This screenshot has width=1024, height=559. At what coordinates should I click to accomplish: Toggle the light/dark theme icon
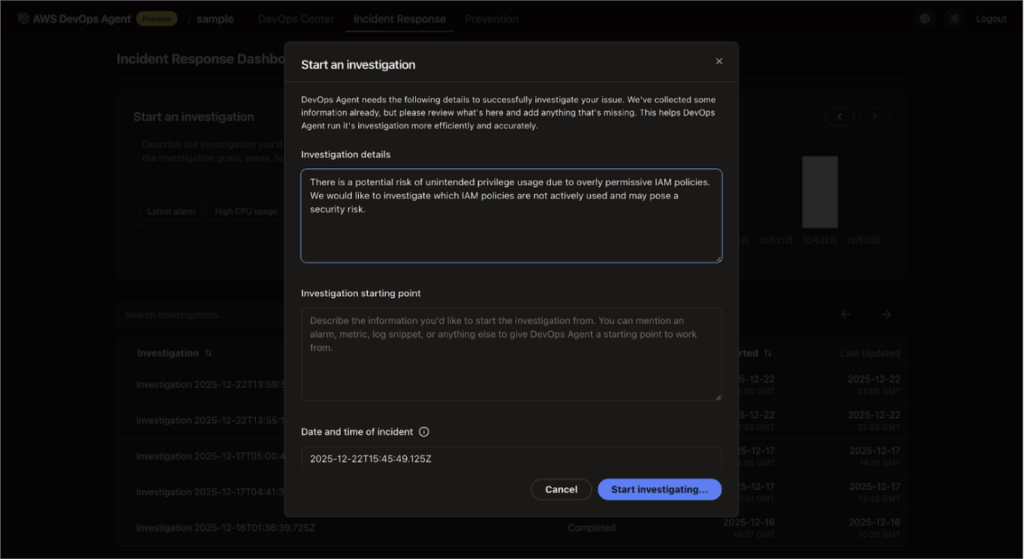pyautogui.click(x=954, y=19)
